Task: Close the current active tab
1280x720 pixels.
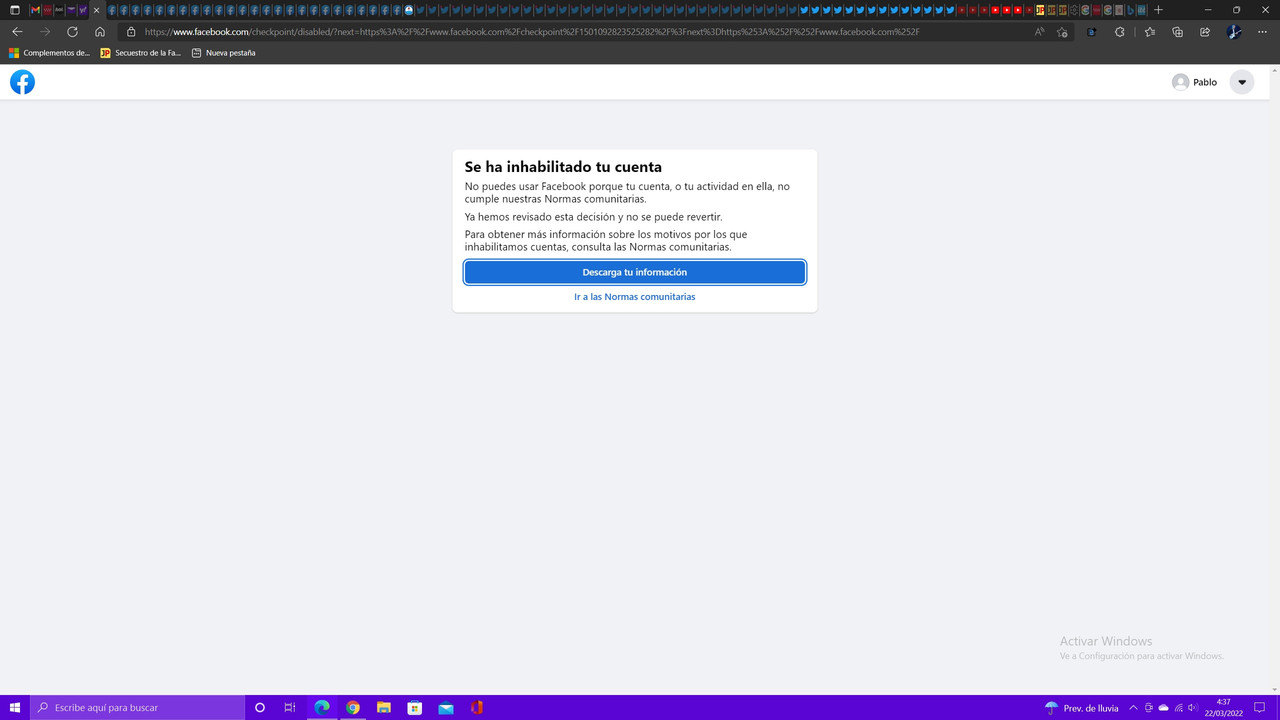Action: (x=96, y=10)
